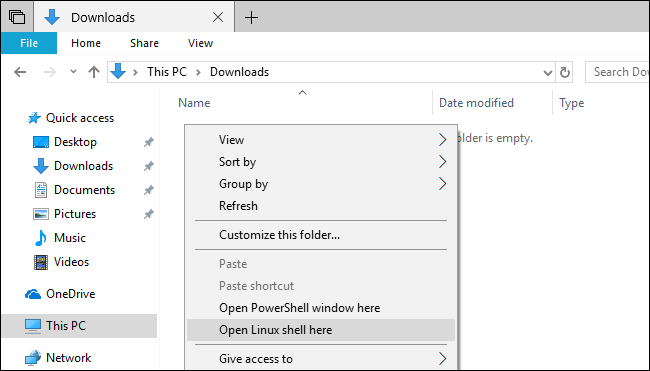Open the File ribbon tab
Viewport: 650px width, 371px height.
pos(29,43)
